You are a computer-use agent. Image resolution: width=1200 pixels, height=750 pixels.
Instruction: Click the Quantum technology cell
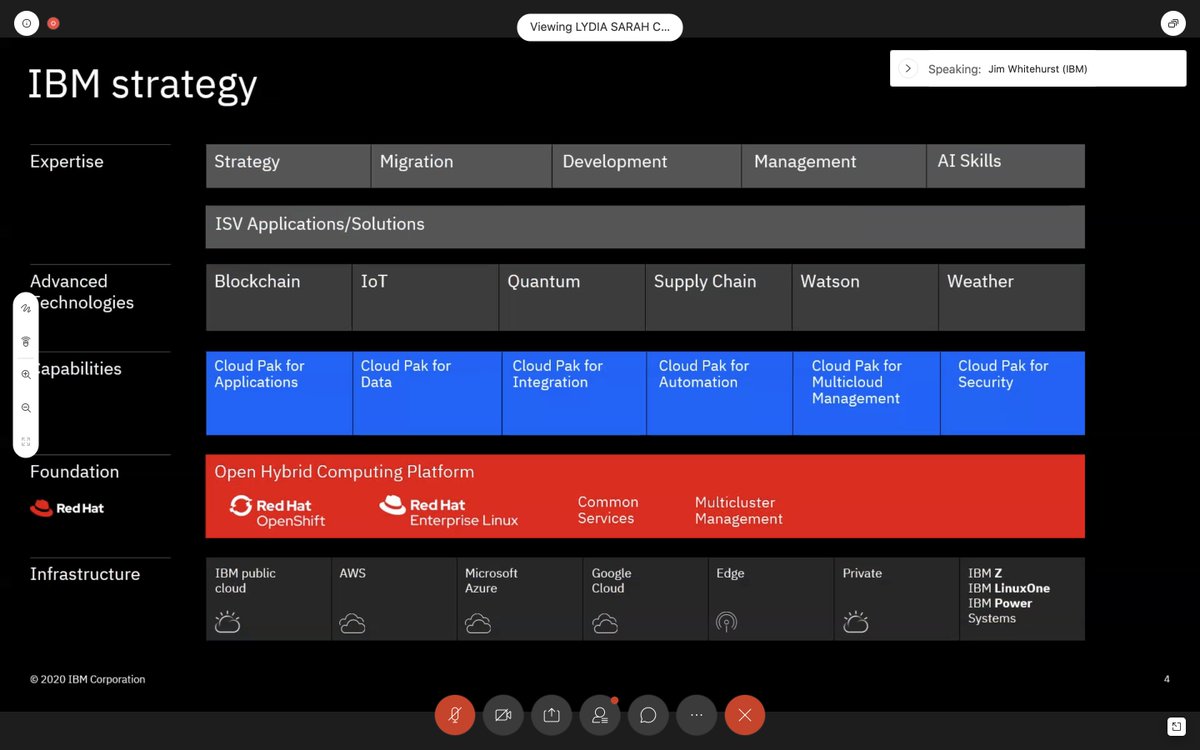pos(572,297)
